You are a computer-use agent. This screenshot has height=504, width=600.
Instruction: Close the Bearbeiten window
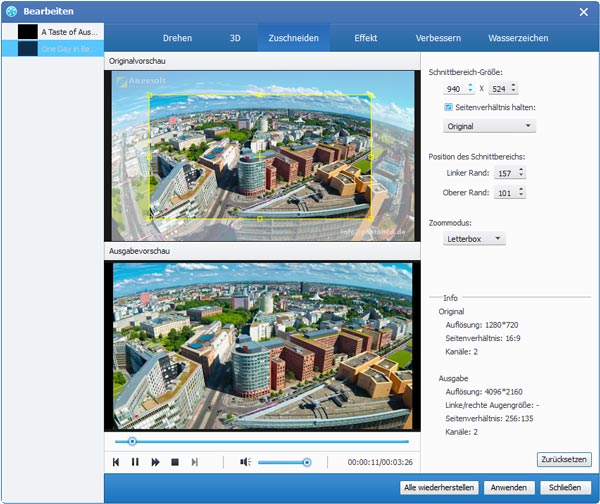click(x=583, y=12)
